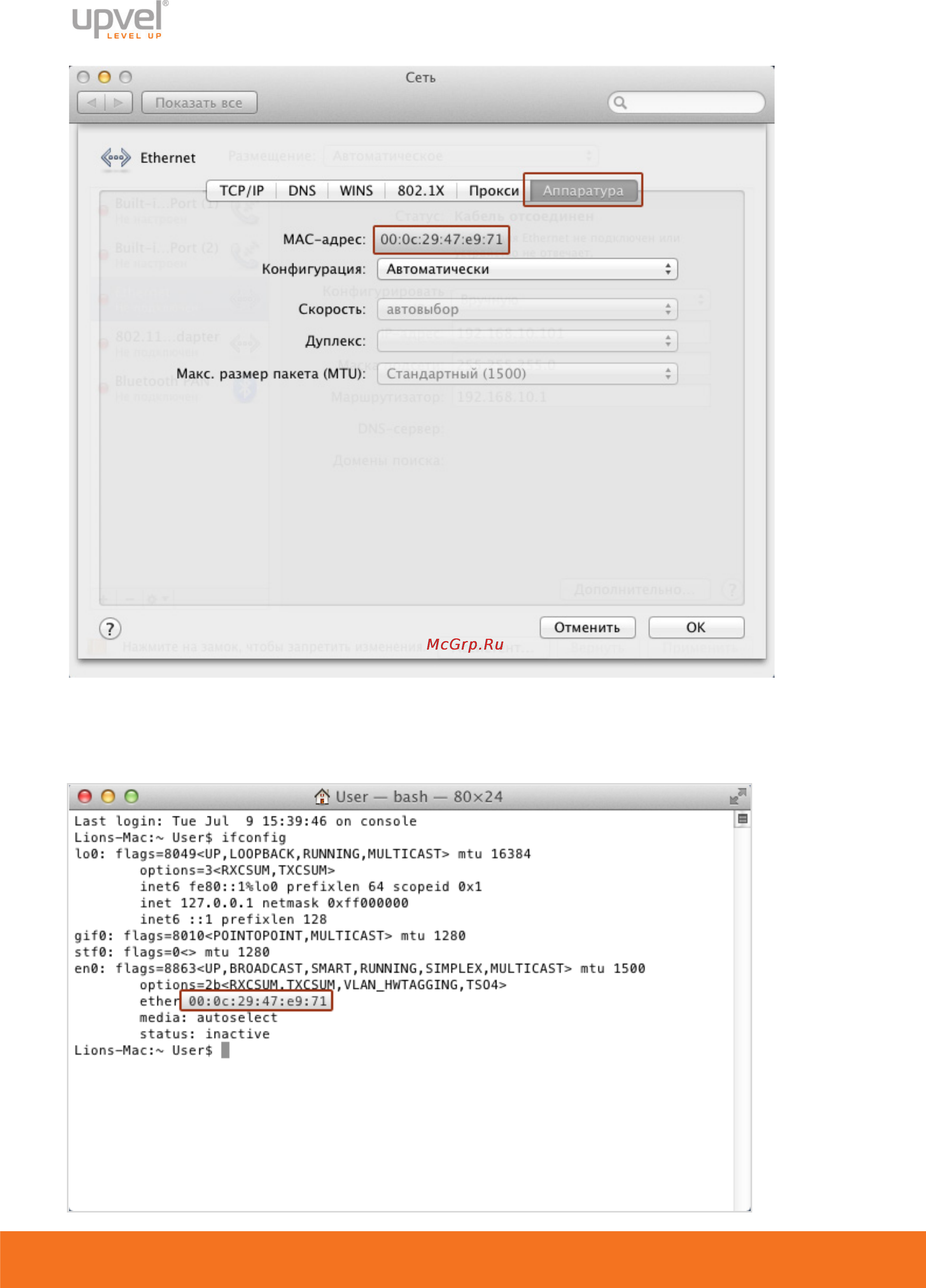The height and width of the screenshot is (1288, 926).
Task: Click the 'media: autoselect' line in Terminal
Action: tap(208, 1017)
